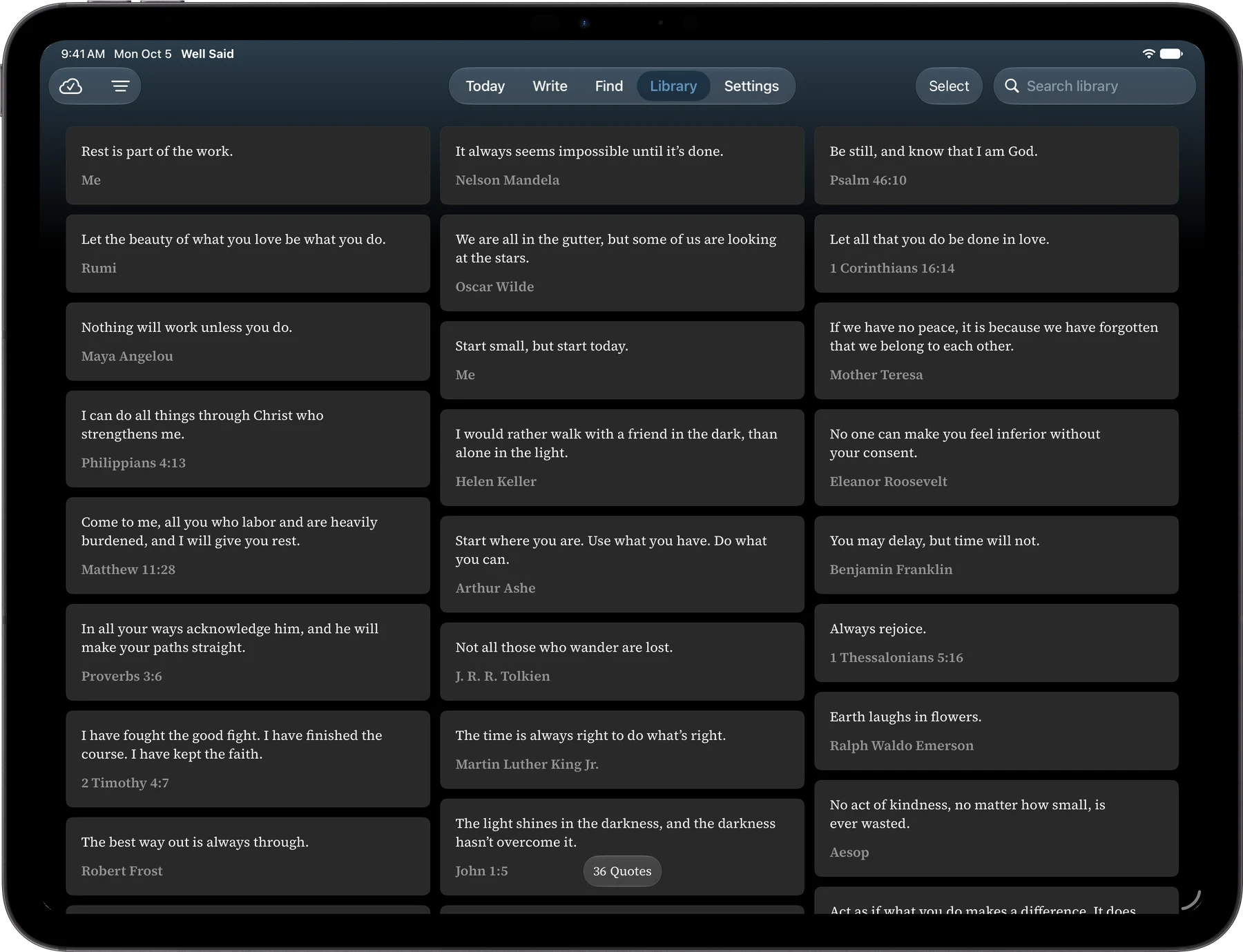Open the Proverbs 3:6 quote card

click(248, 652)
